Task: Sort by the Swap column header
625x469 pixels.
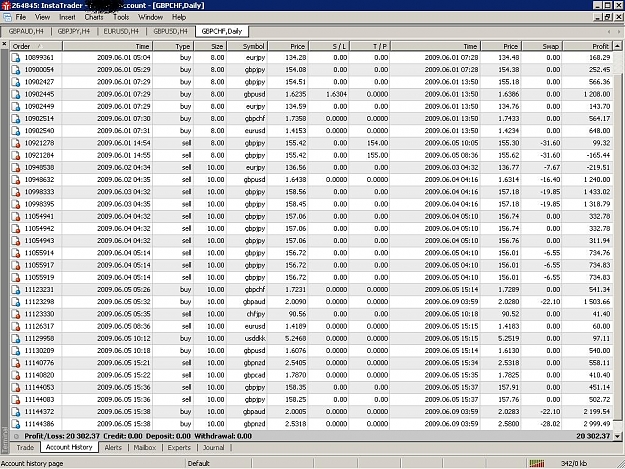Action: pyautogui.click(x=542, y=46)
